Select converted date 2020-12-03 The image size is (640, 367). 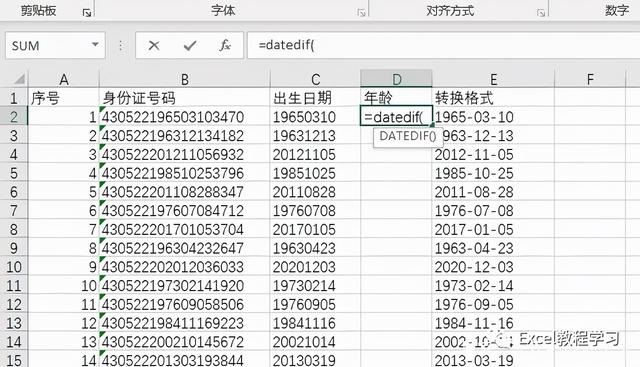(x=493, y=267)
